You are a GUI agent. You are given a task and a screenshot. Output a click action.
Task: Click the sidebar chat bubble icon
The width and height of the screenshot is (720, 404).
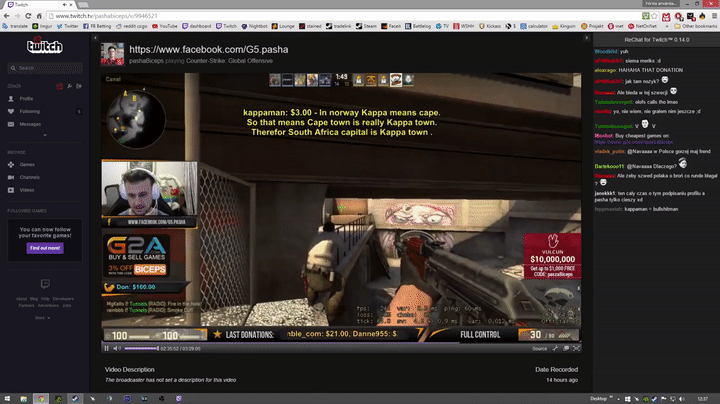45,284
